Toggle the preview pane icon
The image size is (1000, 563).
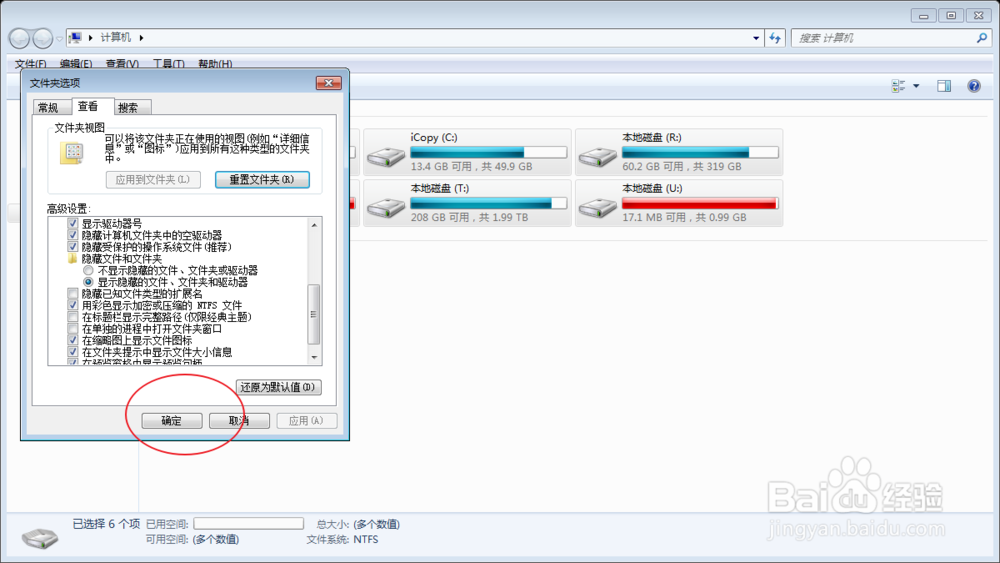tap(944, 86)
